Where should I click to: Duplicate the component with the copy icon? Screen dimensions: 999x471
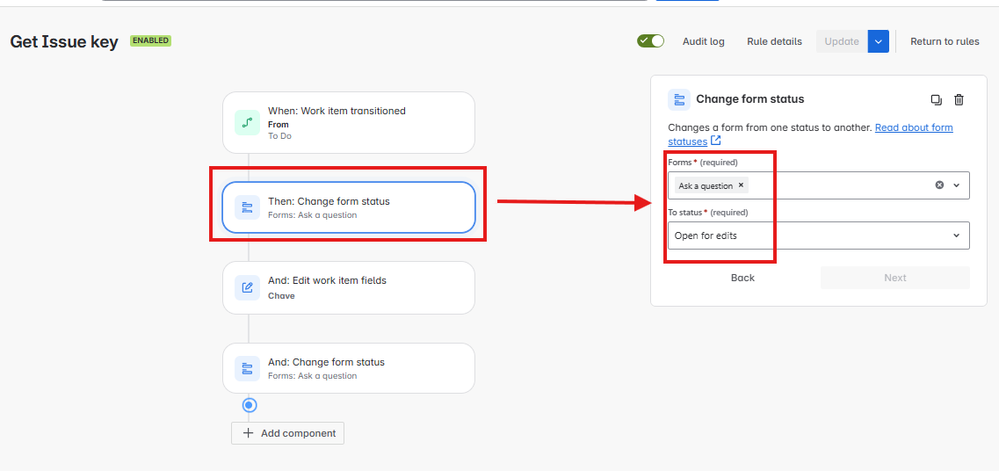tap(936, 99)
